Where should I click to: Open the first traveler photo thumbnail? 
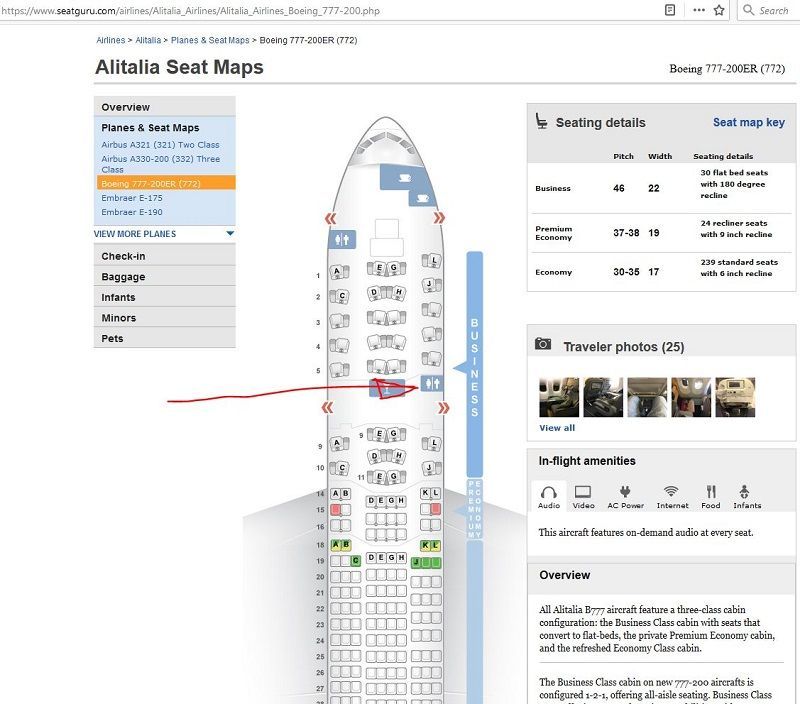pos(559,397)
